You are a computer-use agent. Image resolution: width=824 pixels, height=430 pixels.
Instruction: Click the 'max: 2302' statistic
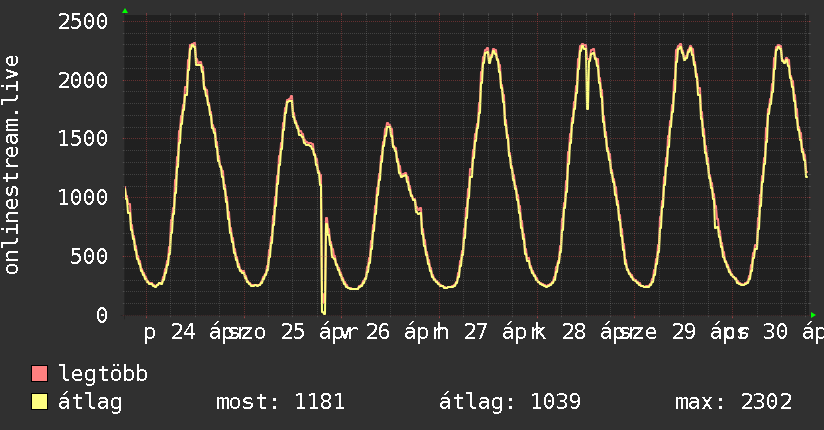pos(734,402)
